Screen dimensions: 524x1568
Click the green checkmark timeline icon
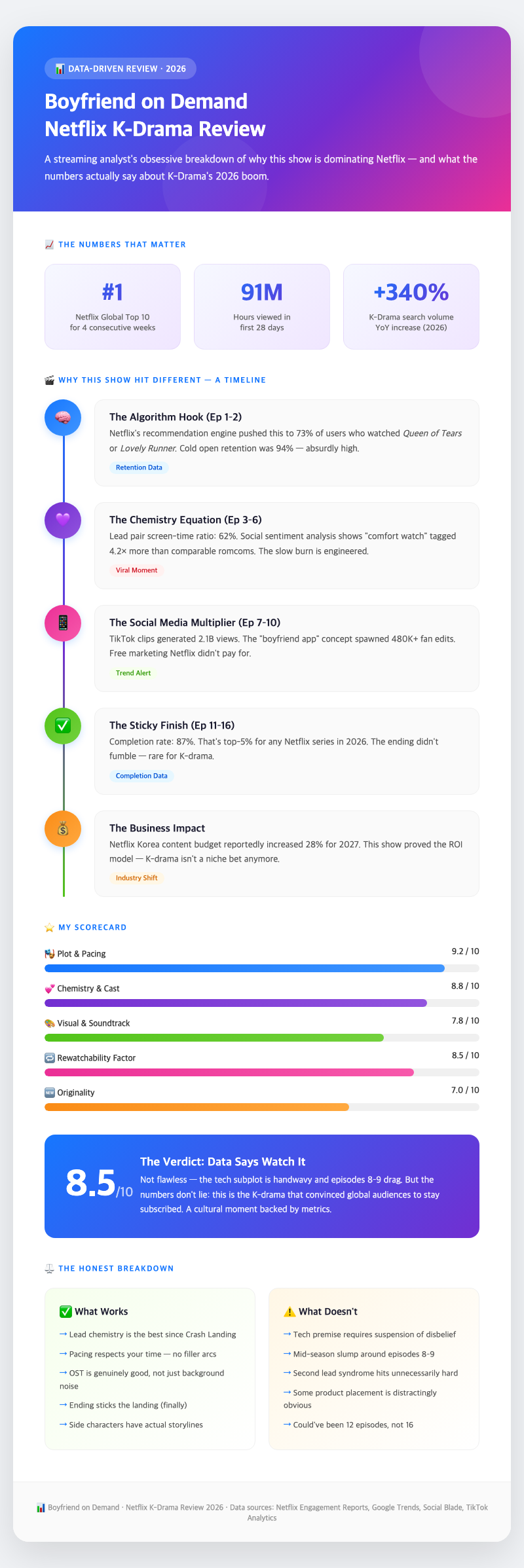63,725
